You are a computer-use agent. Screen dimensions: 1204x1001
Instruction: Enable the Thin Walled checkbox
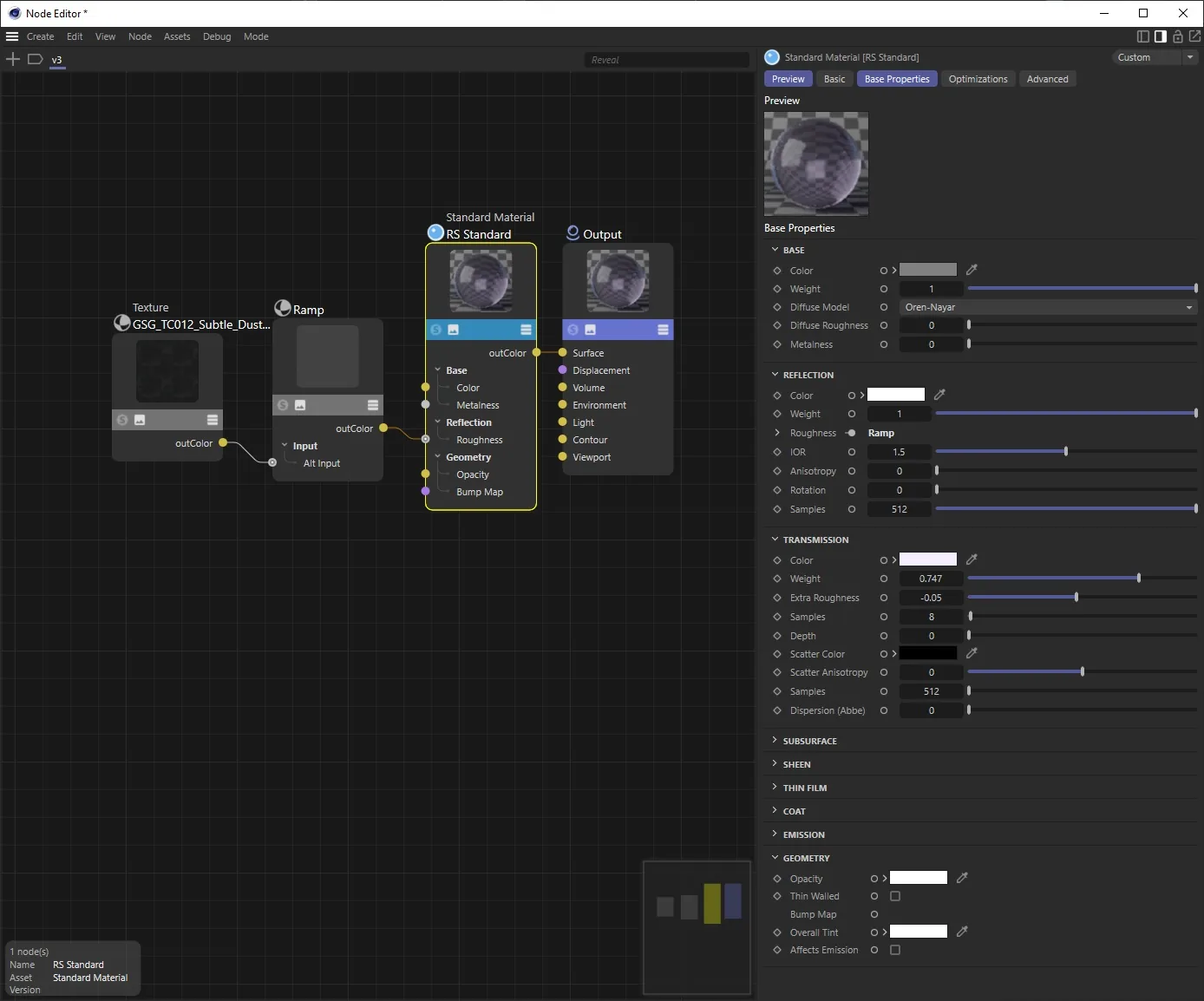pos(895,896)
